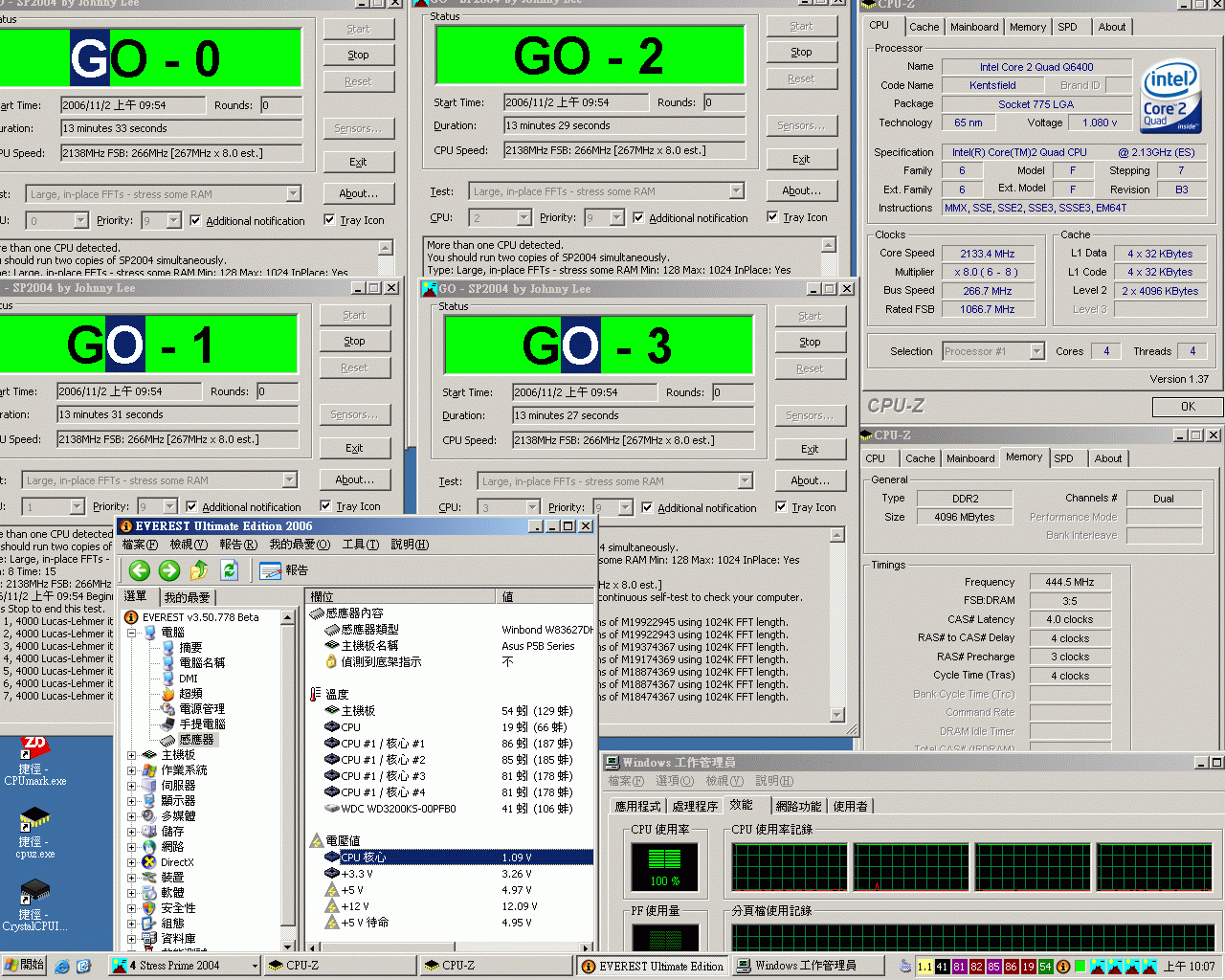Open the Test dropdown in GO - 3 window
1225x980 pixels.
pyautogui.click(x=745, y=481)
